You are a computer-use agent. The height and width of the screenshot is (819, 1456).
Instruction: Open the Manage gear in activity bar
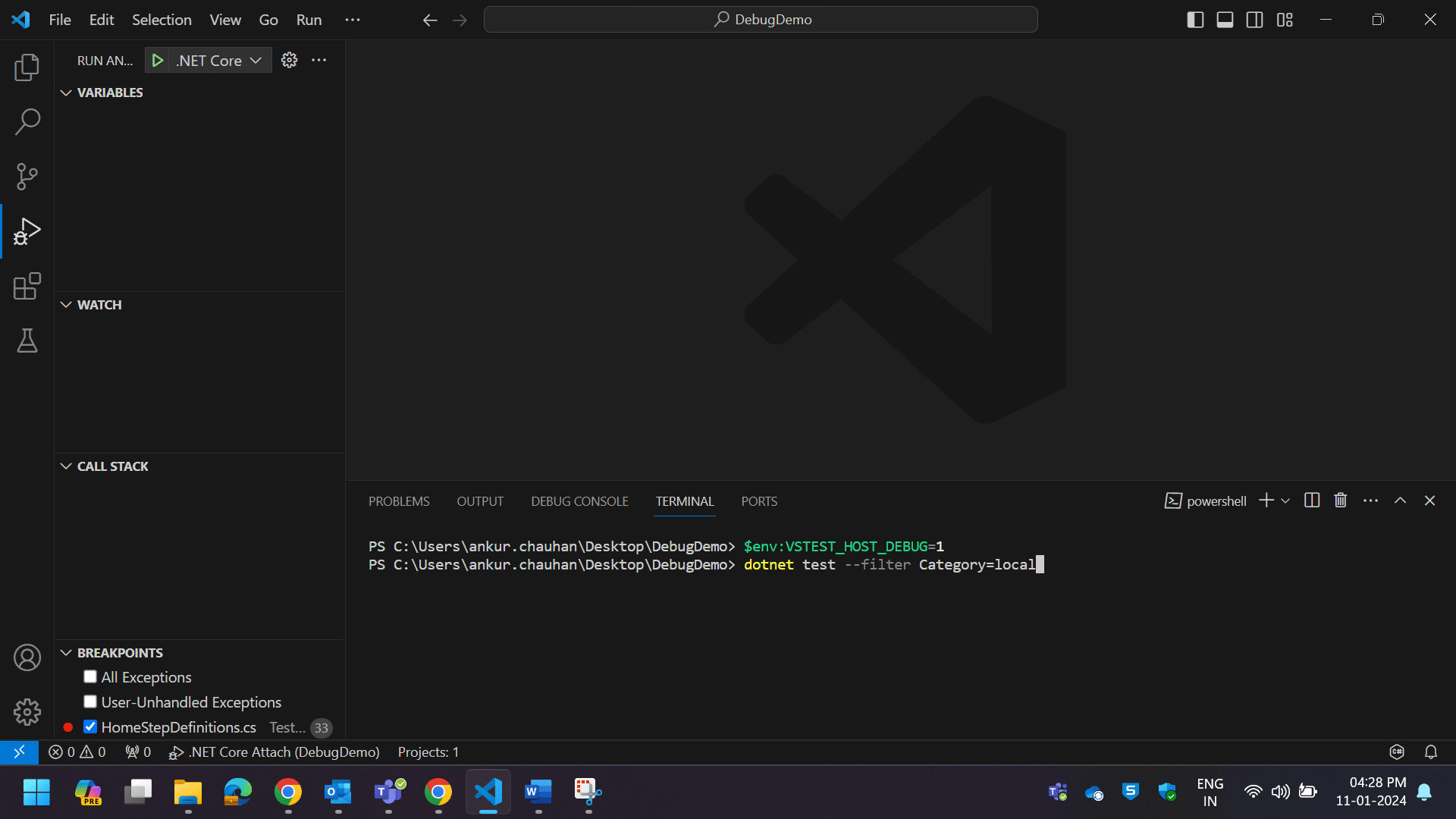coord(27,712)
